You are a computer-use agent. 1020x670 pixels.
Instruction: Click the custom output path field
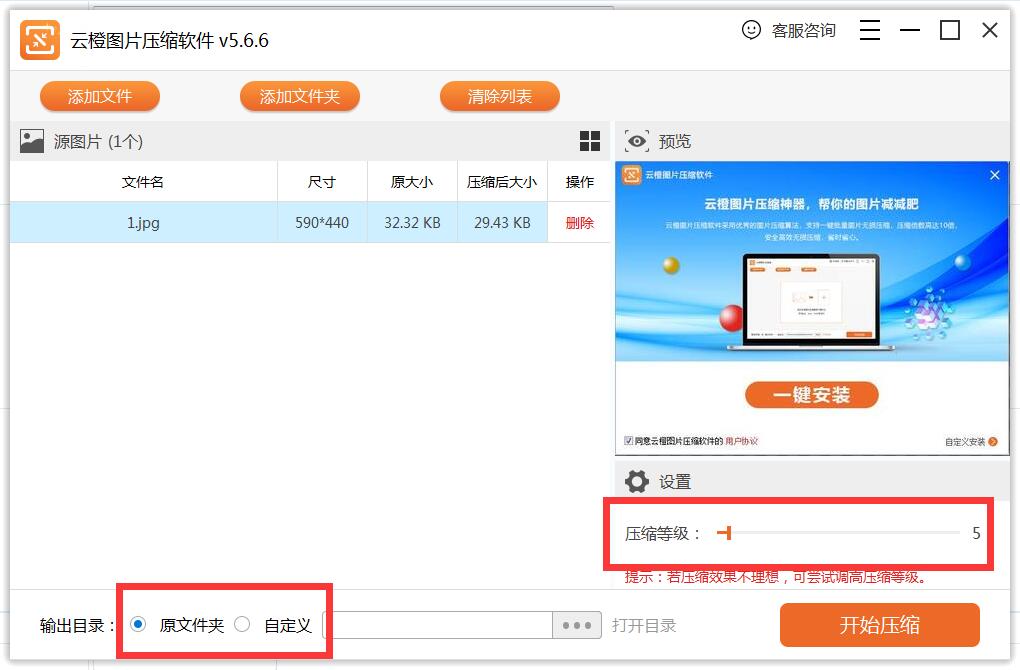click(x=438, y=625)
